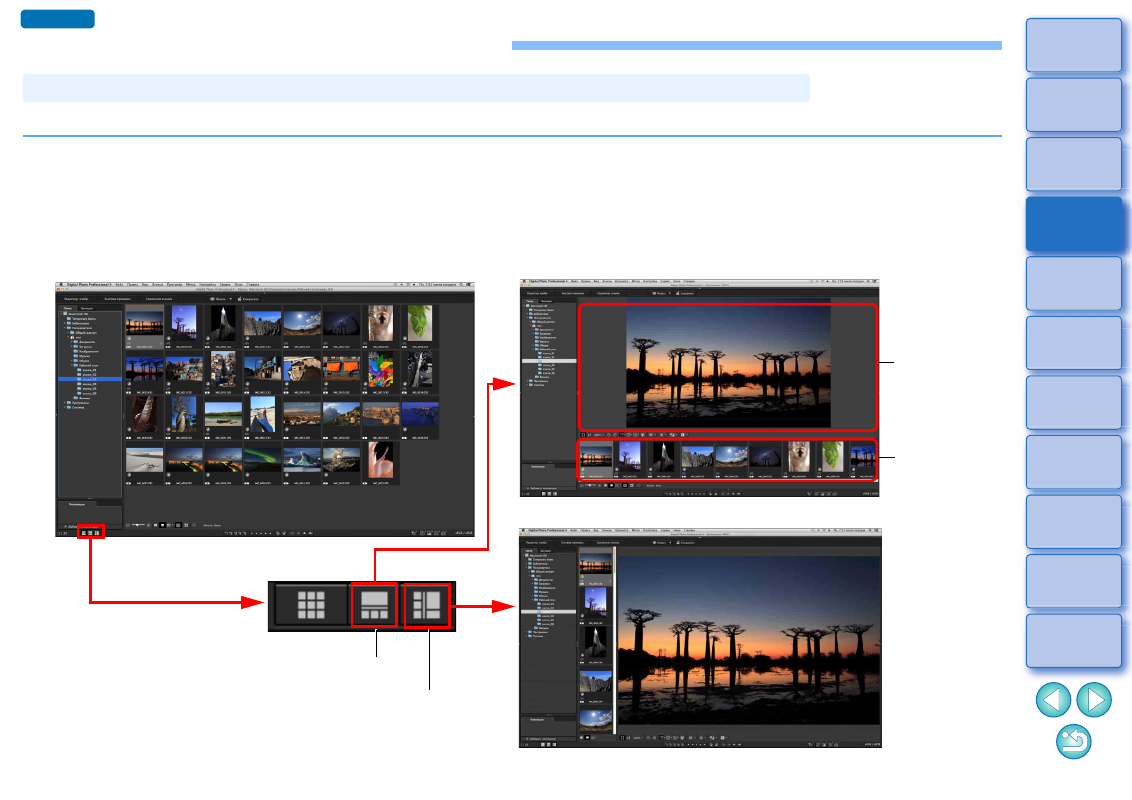Click vertical filmstrip scrollbar in bottom screenshot
1132x800 pixels.
click(x=614, y=639)
